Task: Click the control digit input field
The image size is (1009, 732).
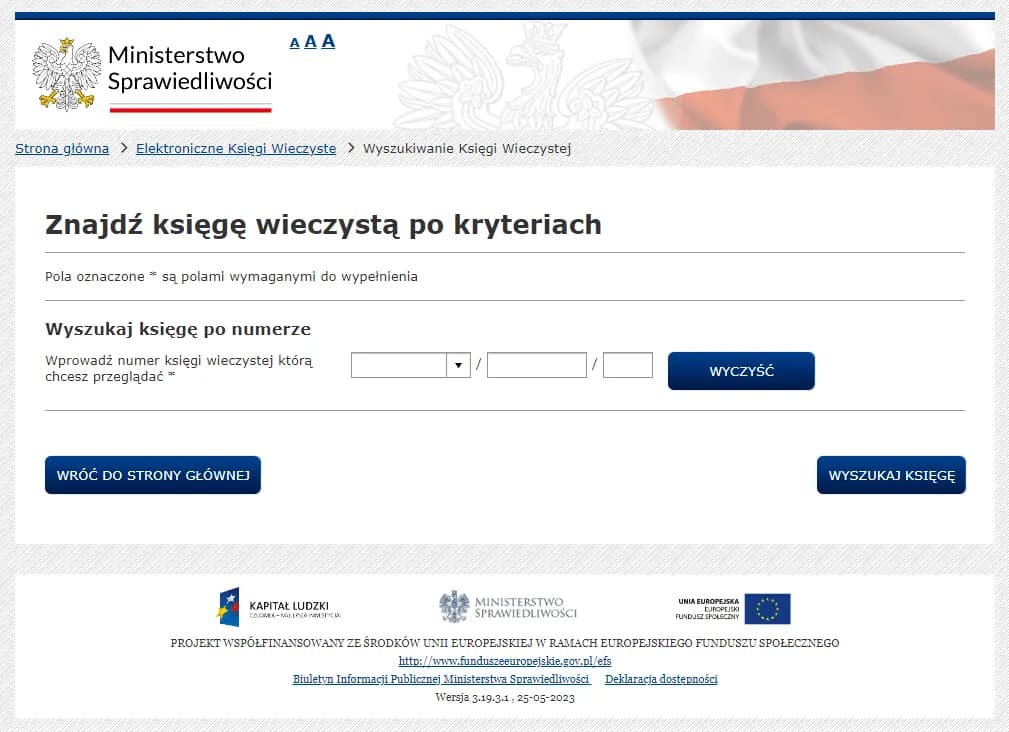Action: [x=628, y=365]
